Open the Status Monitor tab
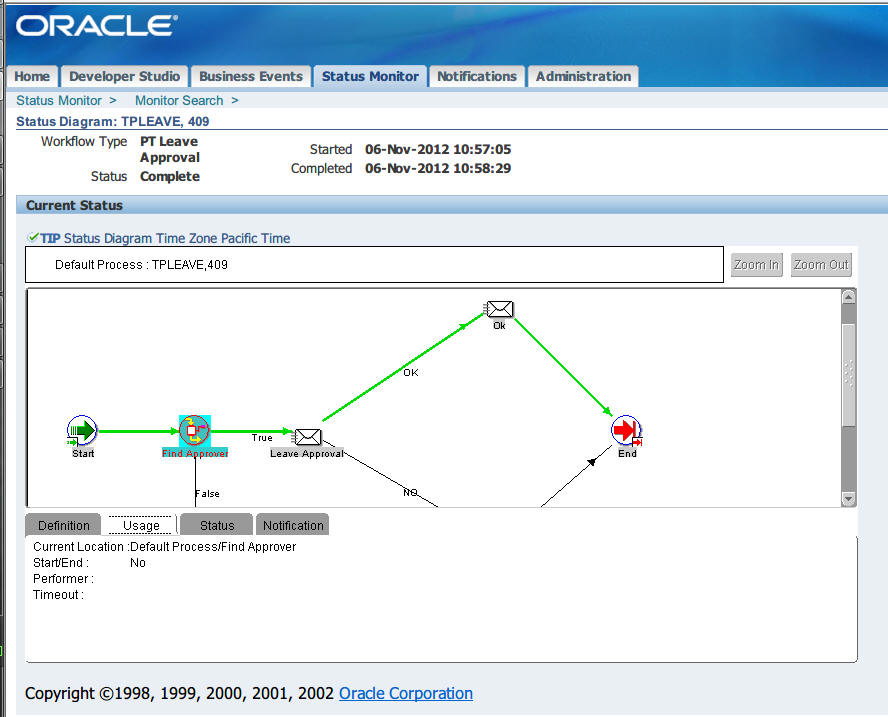 (x=370, y=76)
